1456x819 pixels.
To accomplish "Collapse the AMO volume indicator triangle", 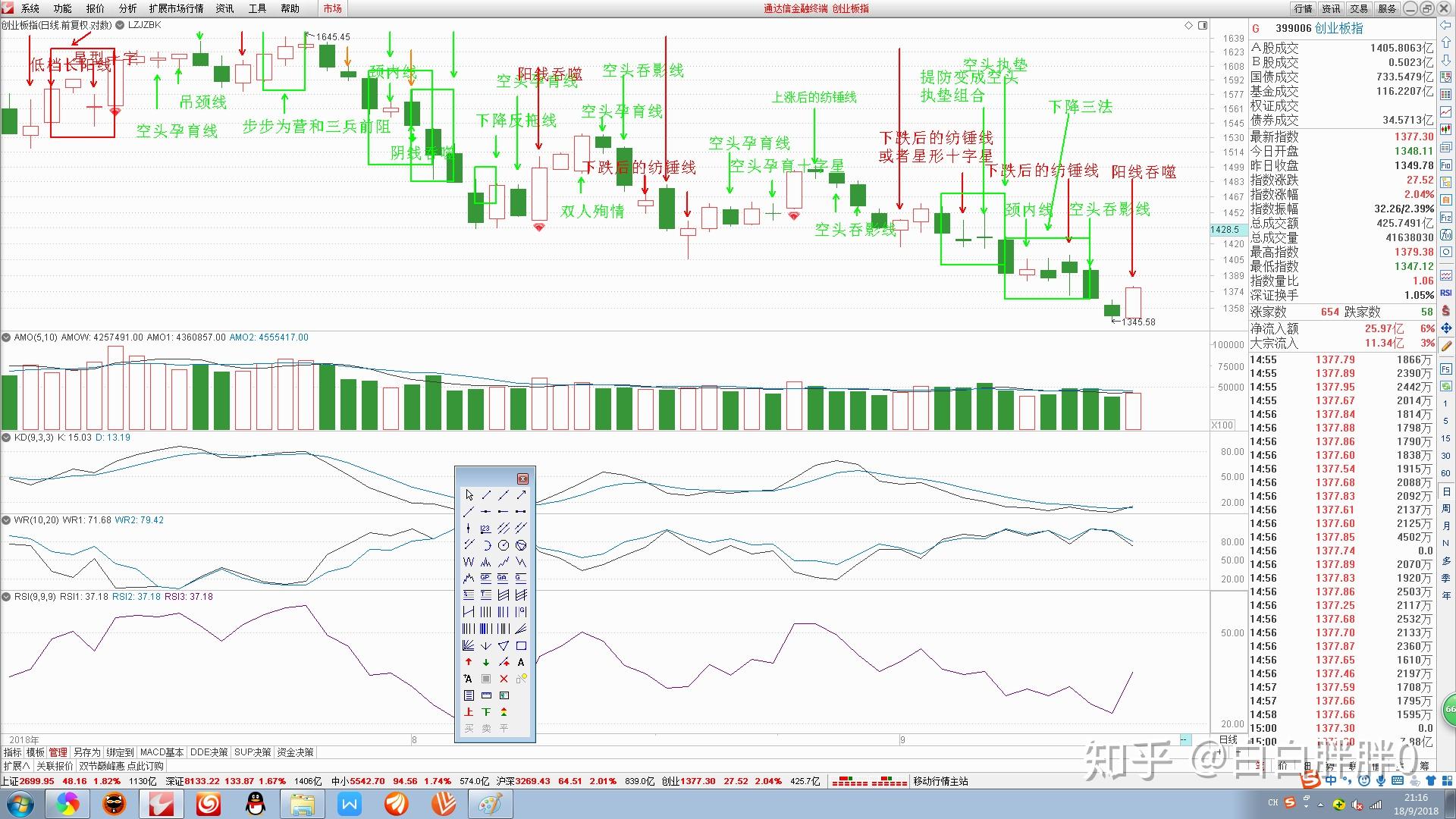I will (x=6, y=337).
